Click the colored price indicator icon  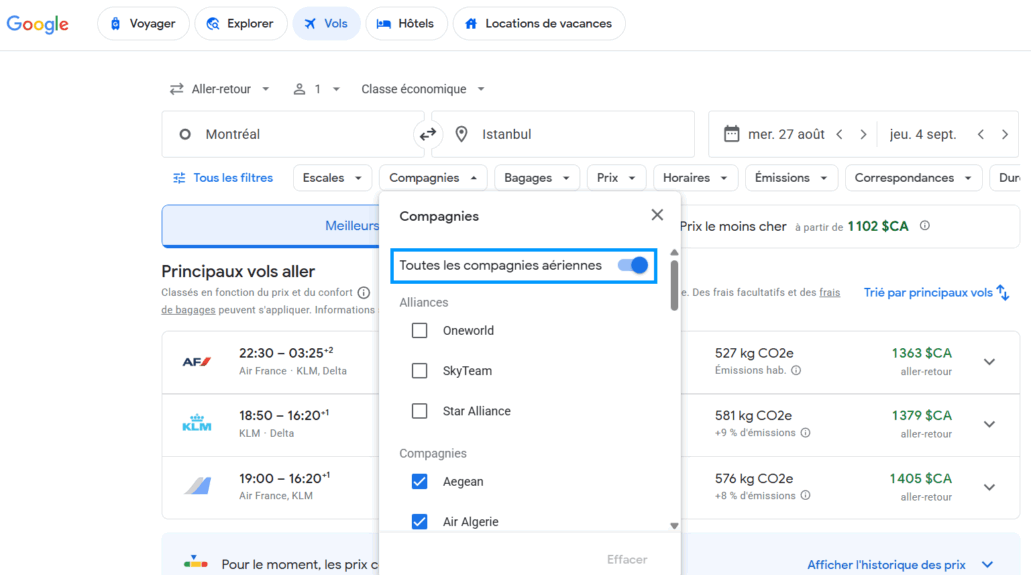pyautogui.click(x=195, y=562)
